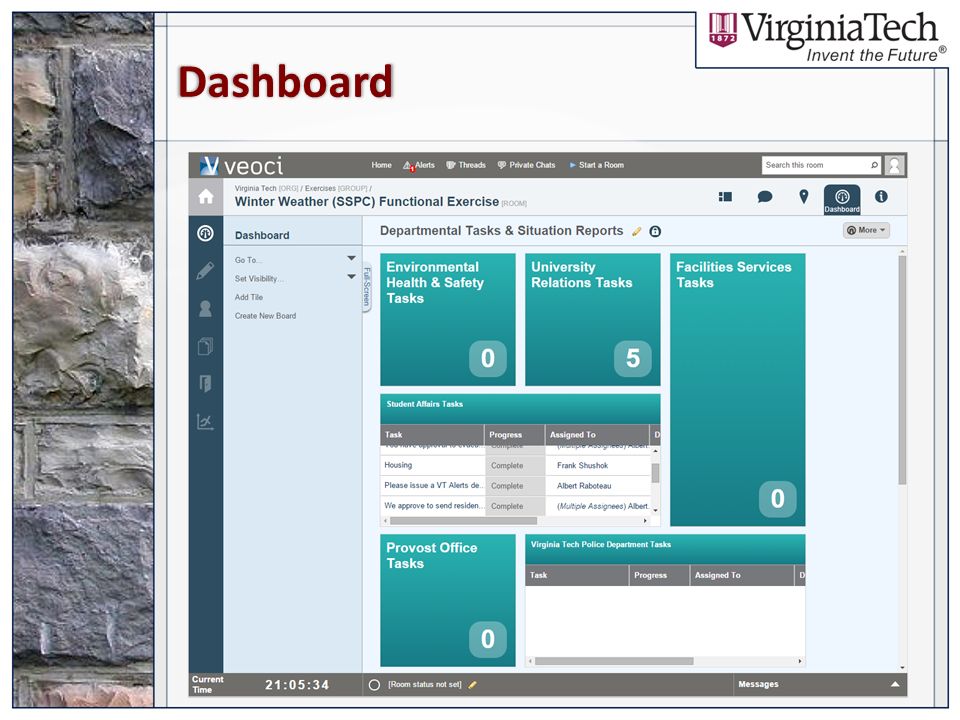Click the person sidebar icon
This screenshot has width=960, height=720.
pyautogui.click(x=206, y=309)
